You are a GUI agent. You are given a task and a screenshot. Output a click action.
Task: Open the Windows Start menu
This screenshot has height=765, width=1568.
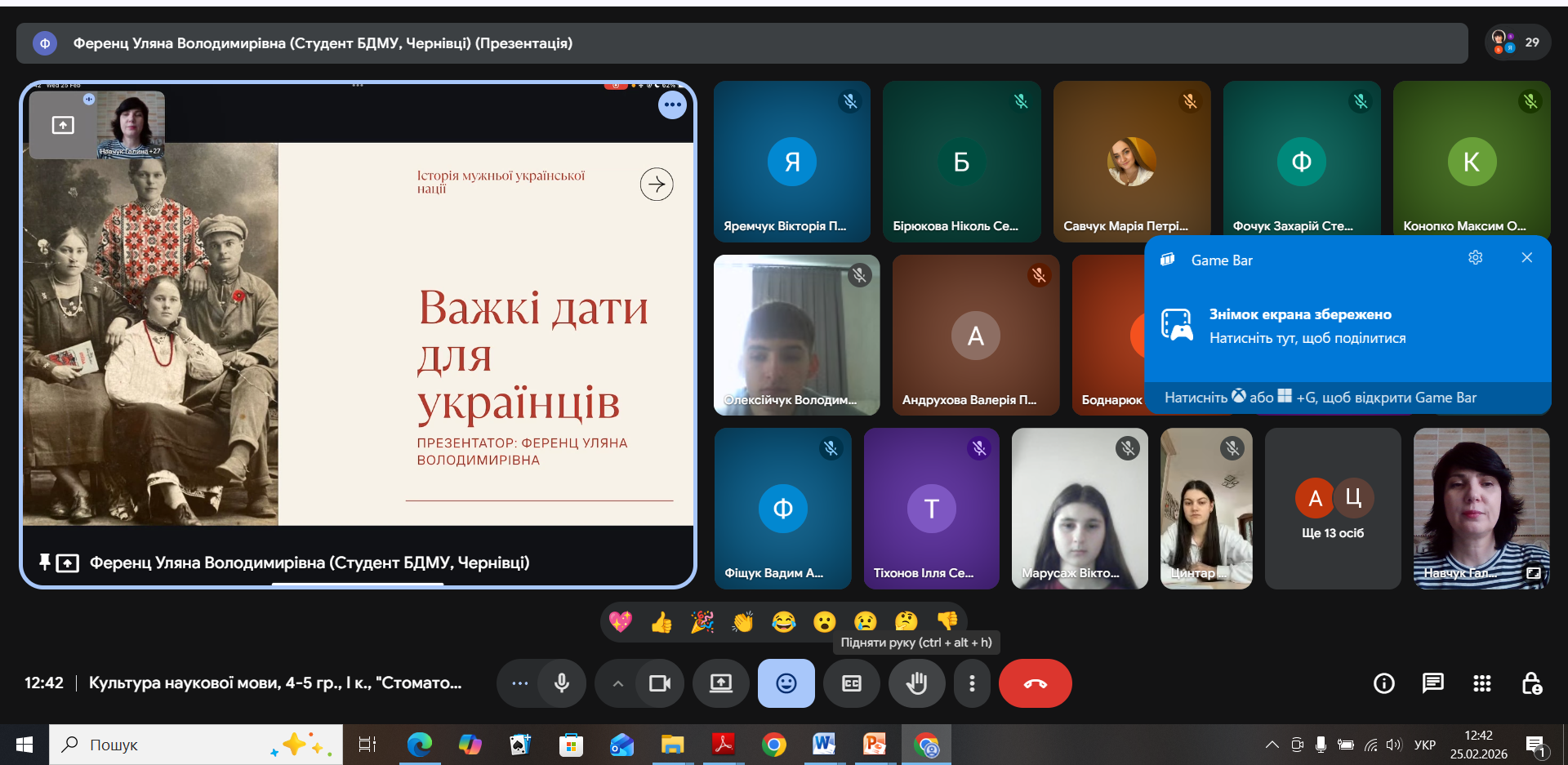(x=24, y=744)
